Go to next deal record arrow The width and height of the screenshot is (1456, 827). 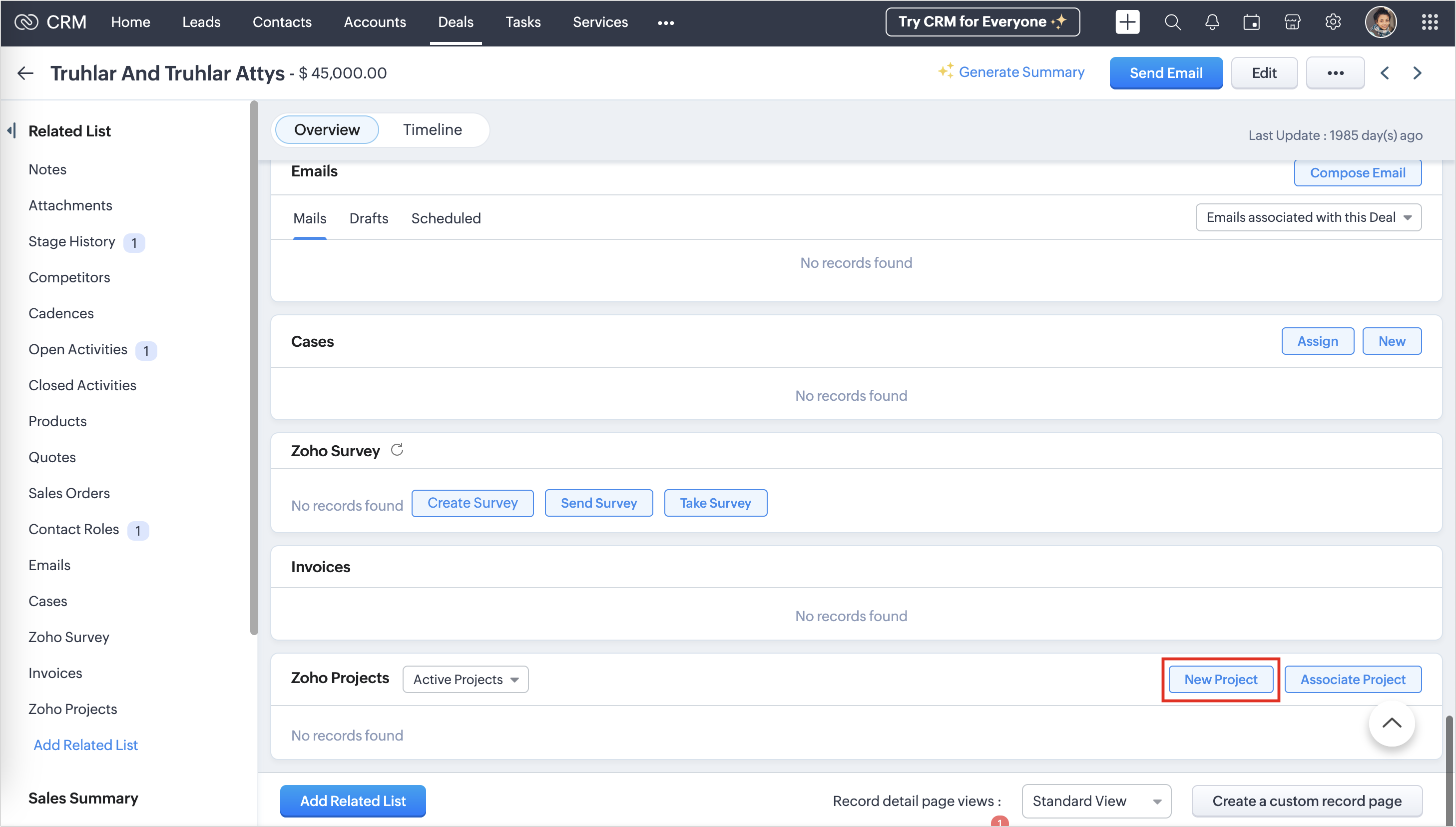(x=1418, y=72)
